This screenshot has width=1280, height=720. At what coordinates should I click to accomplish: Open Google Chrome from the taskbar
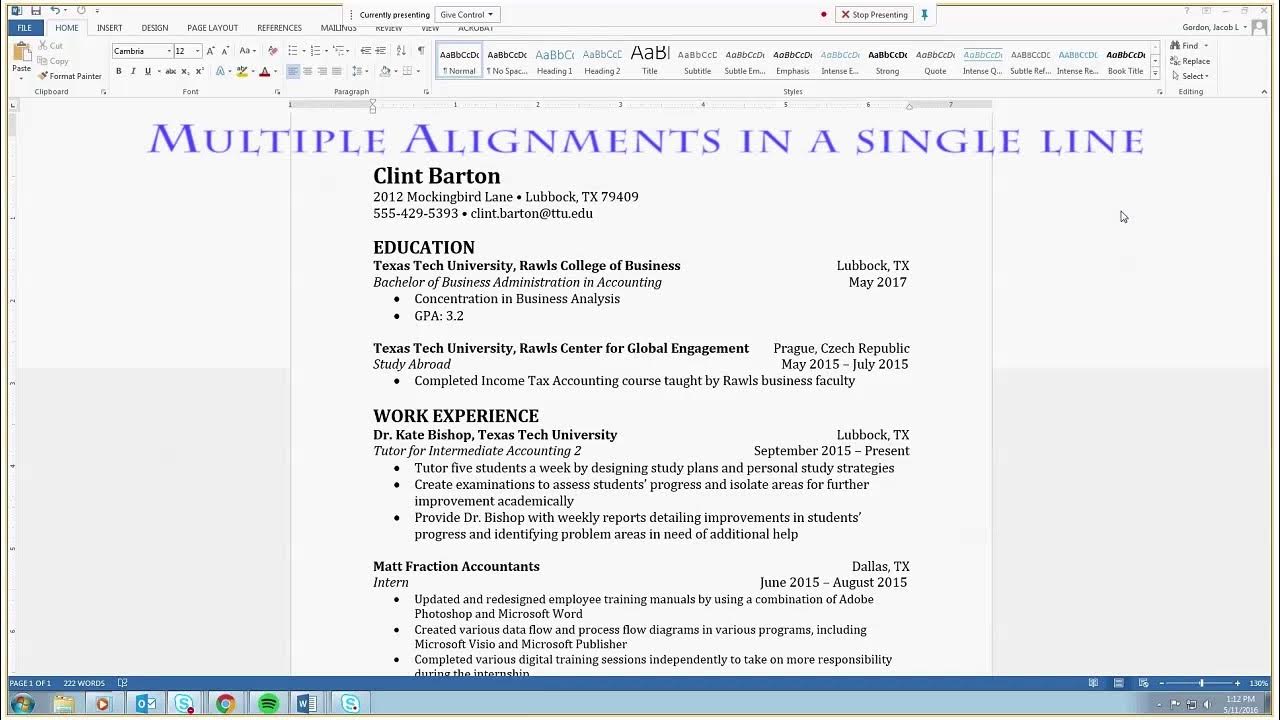225,704
